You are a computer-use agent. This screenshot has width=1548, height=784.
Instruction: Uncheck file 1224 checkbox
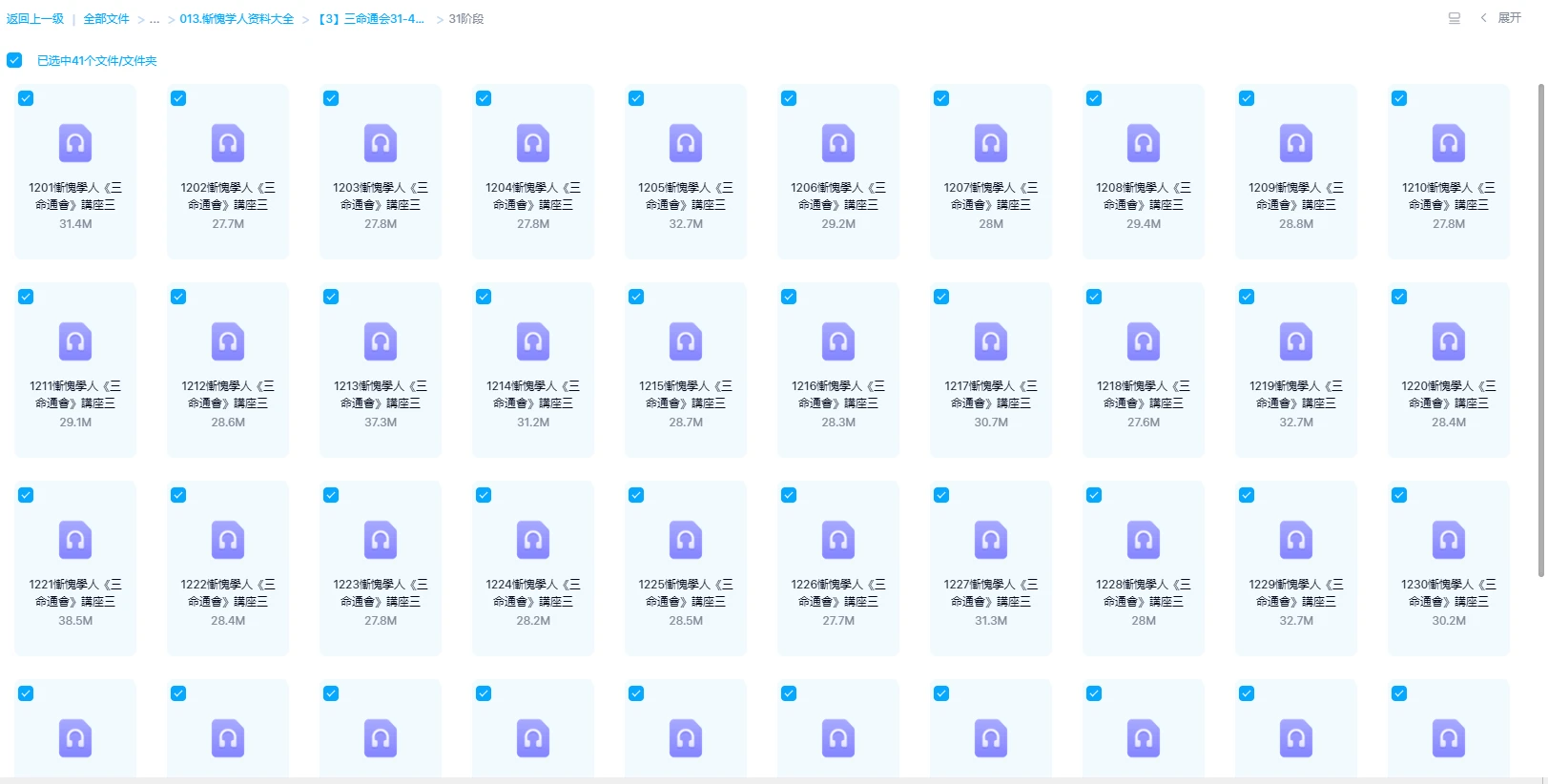[484, 495]
